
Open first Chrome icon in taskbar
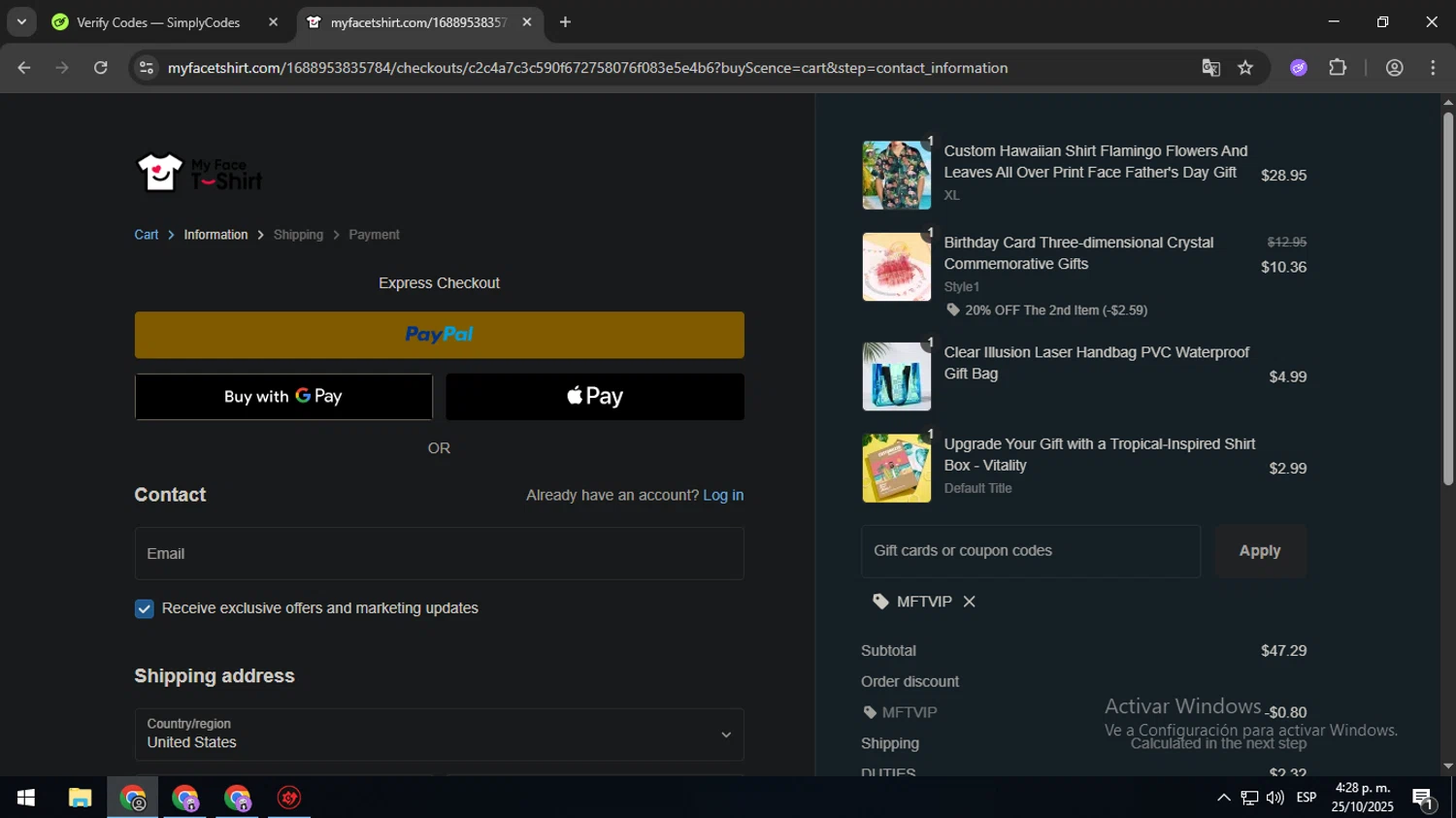[133, 798]
